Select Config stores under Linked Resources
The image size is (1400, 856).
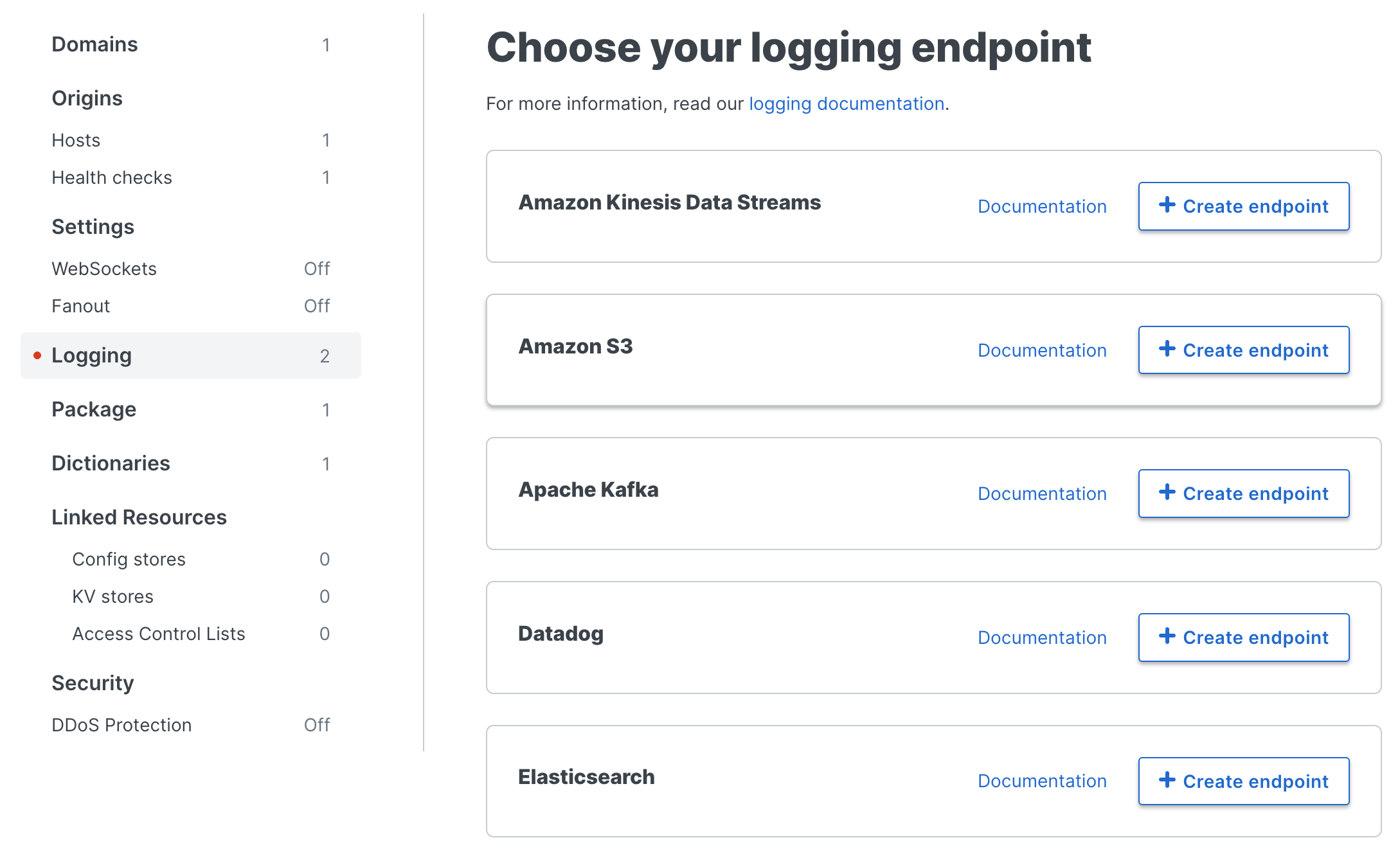coord(129,558)
